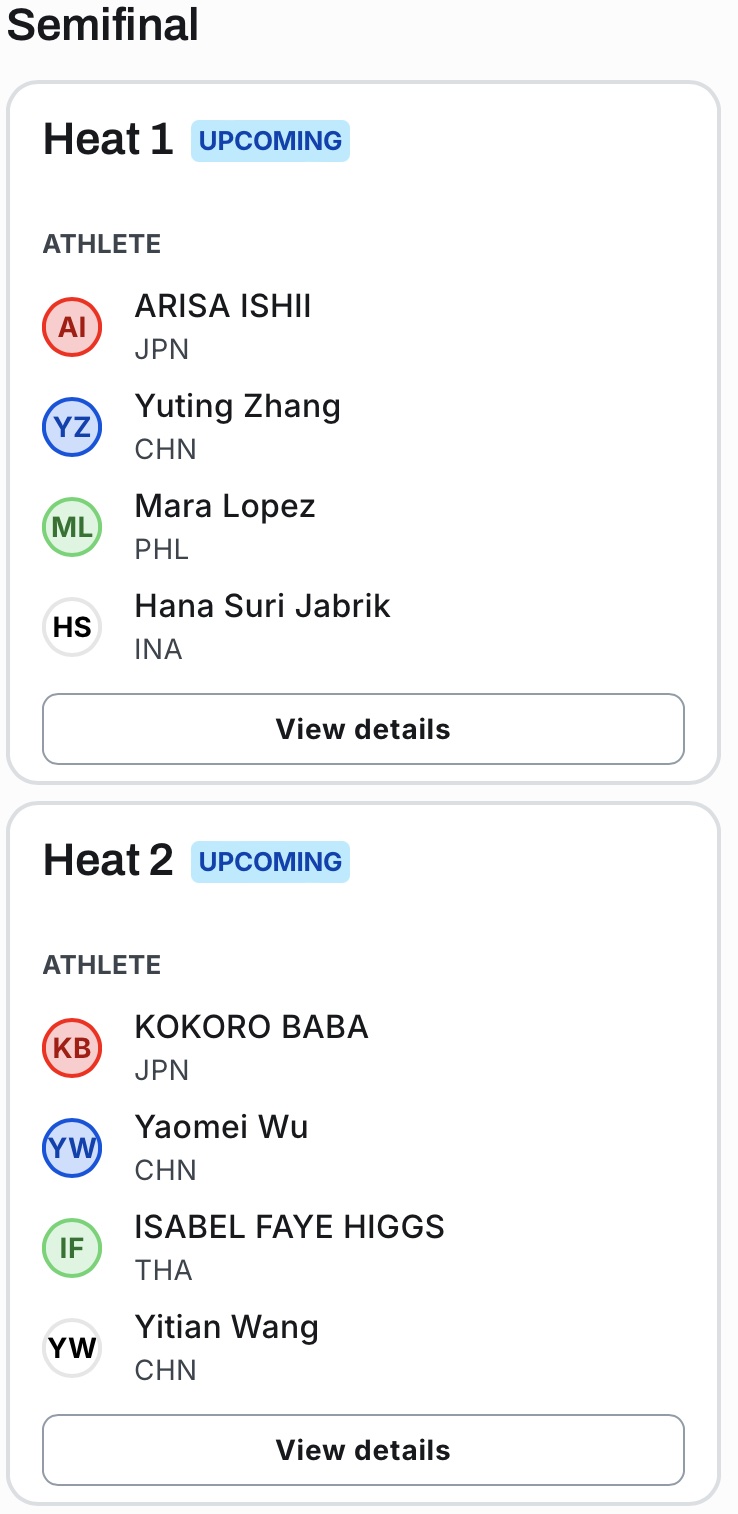
Task: Click the white YW avatar for Yitian Wang
Action: [x=72, y=1348]
